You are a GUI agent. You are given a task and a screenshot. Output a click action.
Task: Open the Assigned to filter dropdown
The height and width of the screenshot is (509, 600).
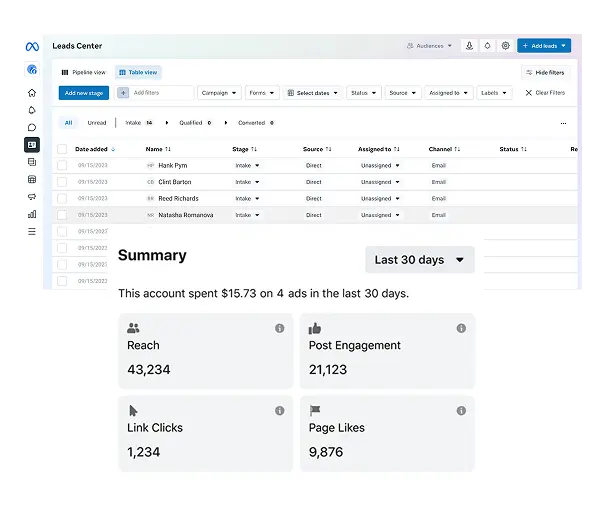coord(449,93)
